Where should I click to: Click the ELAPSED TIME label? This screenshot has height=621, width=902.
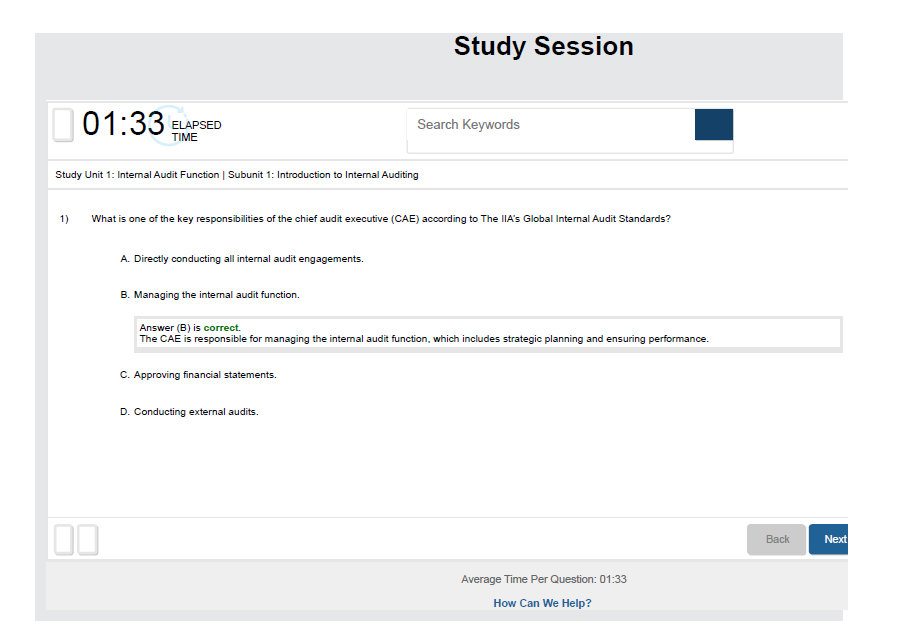[196, 131]
